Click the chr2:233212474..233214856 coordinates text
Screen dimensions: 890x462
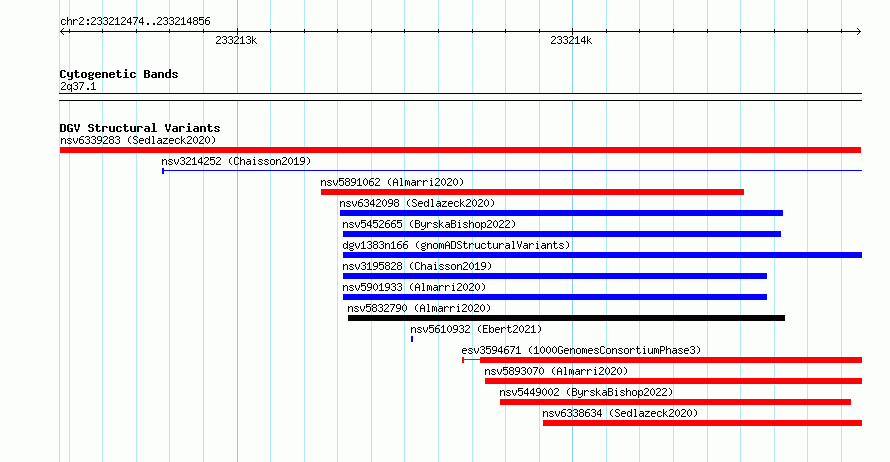pyautogui.click(x=135, y=22)
